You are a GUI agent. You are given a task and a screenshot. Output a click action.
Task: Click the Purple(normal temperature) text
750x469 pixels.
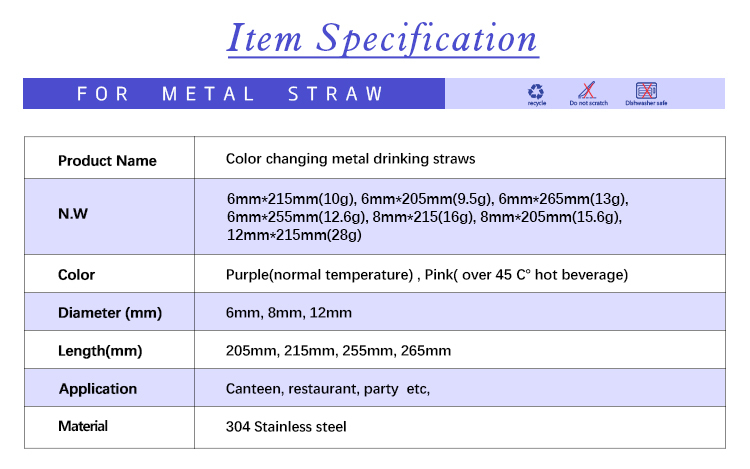click(320, 275)
